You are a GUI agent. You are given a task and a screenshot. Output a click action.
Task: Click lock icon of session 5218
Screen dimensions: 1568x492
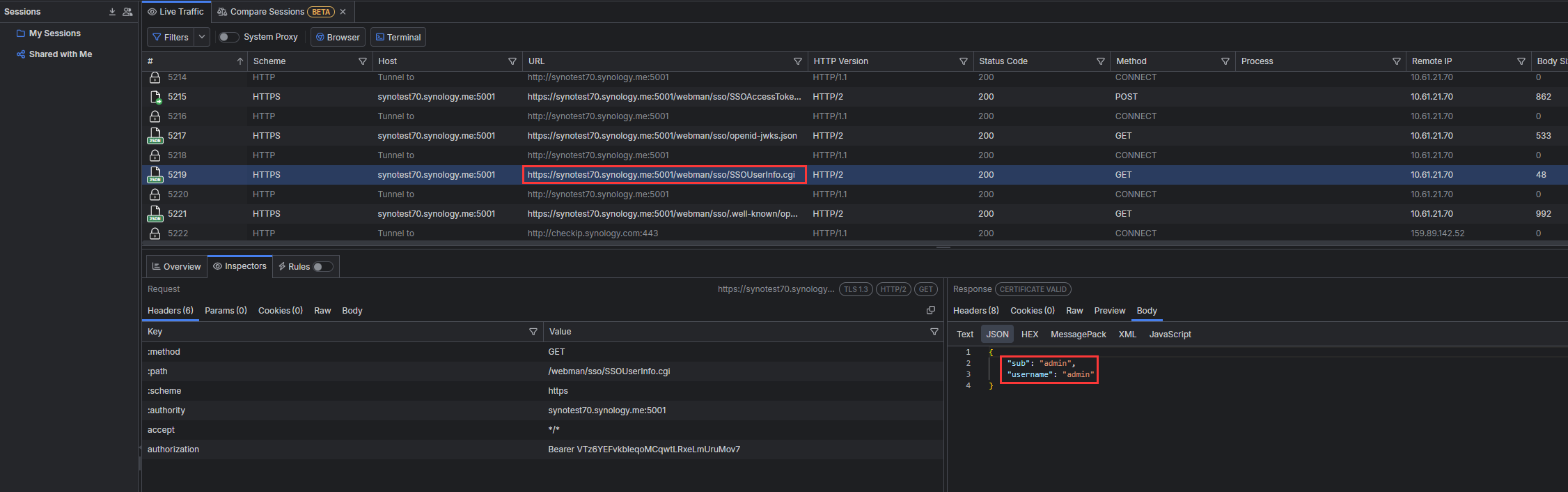pos(155,155)
